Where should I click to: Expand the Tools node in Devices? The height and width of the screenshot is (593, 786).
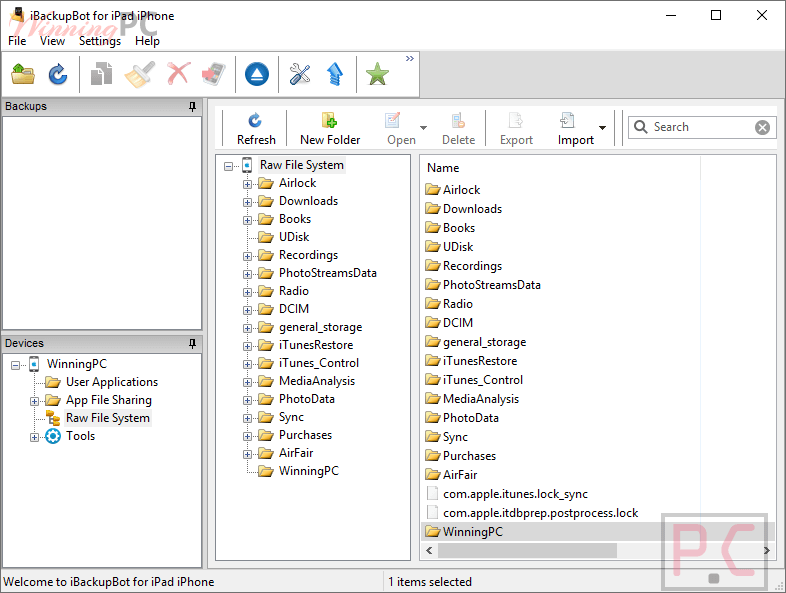(x=34, y=437)
